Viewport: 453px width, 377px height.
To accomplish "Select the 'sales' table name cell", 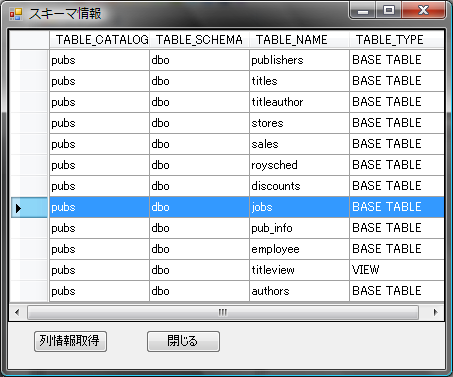I will pyautogui.click(x=299, y=144).
